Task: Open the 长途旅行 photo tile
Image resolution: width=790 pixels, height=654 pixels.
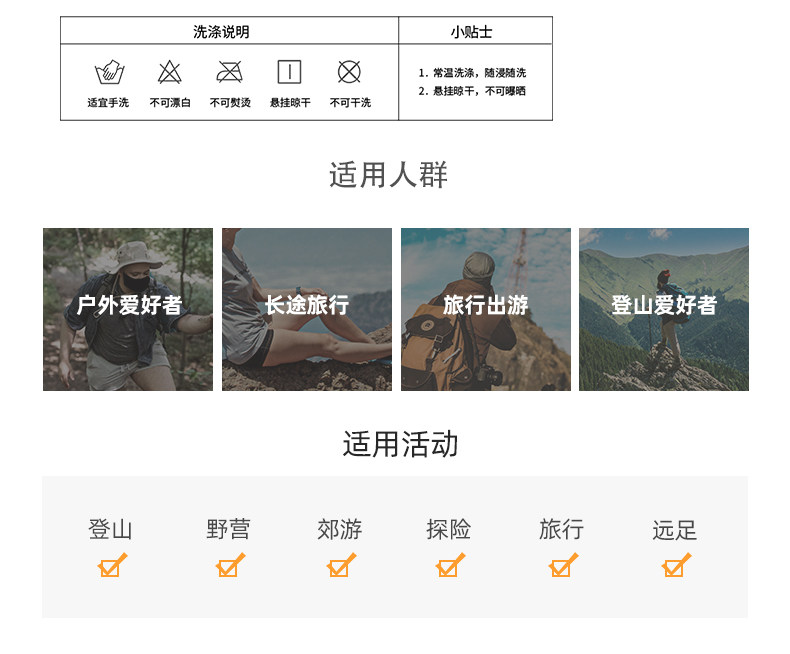Action: point(307,309)
